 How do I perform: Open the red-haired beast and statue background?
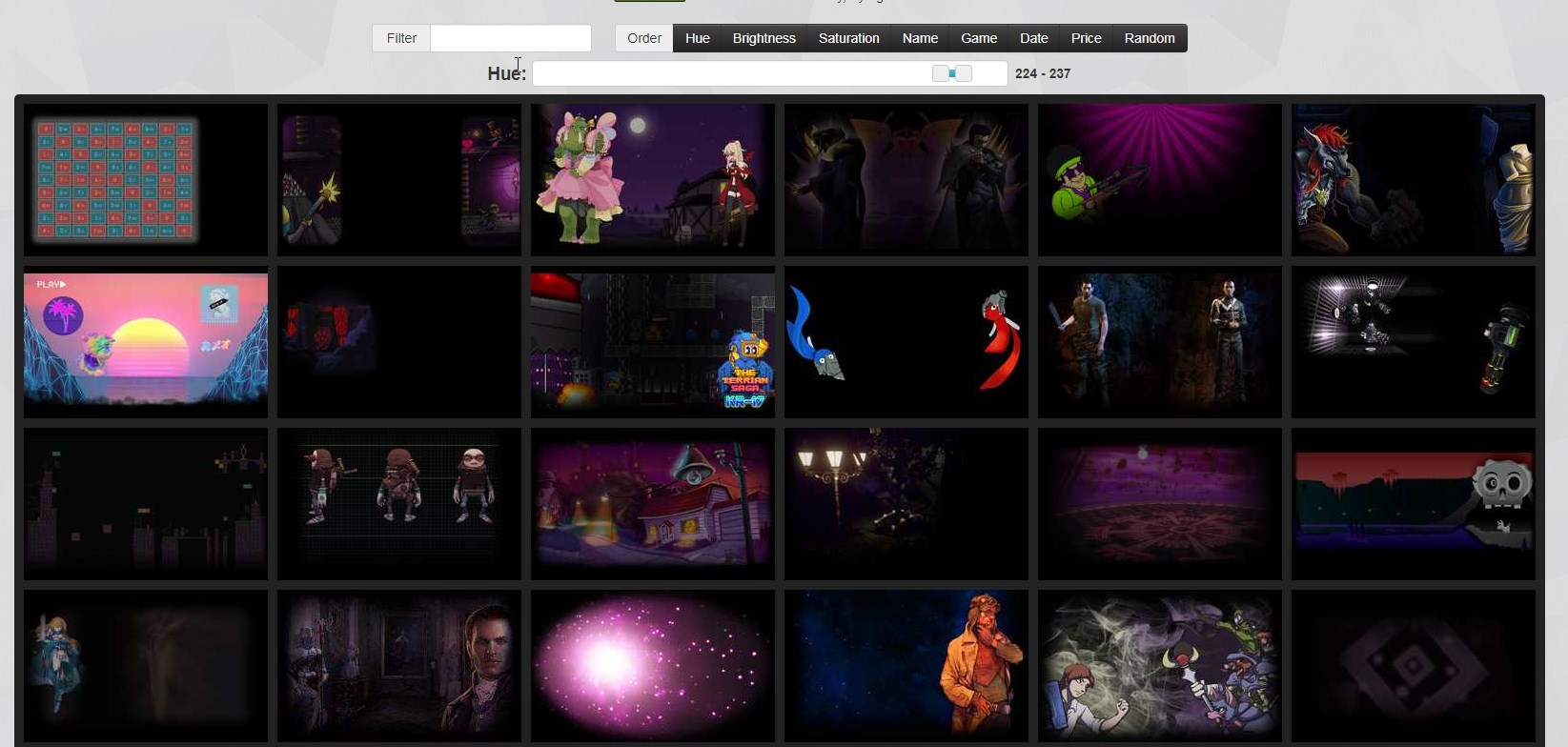coord(1414,179)
